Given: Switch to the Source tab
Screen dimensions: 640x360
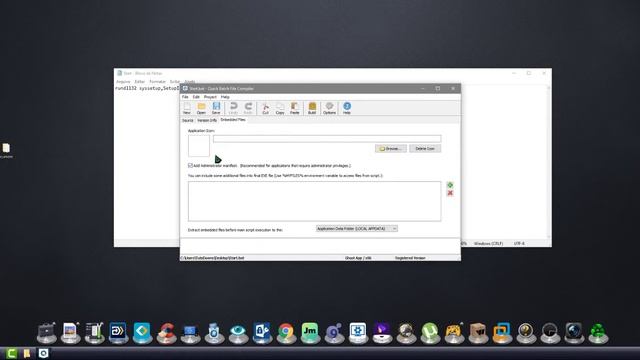Looking at the screenshot, I should 187,120.
